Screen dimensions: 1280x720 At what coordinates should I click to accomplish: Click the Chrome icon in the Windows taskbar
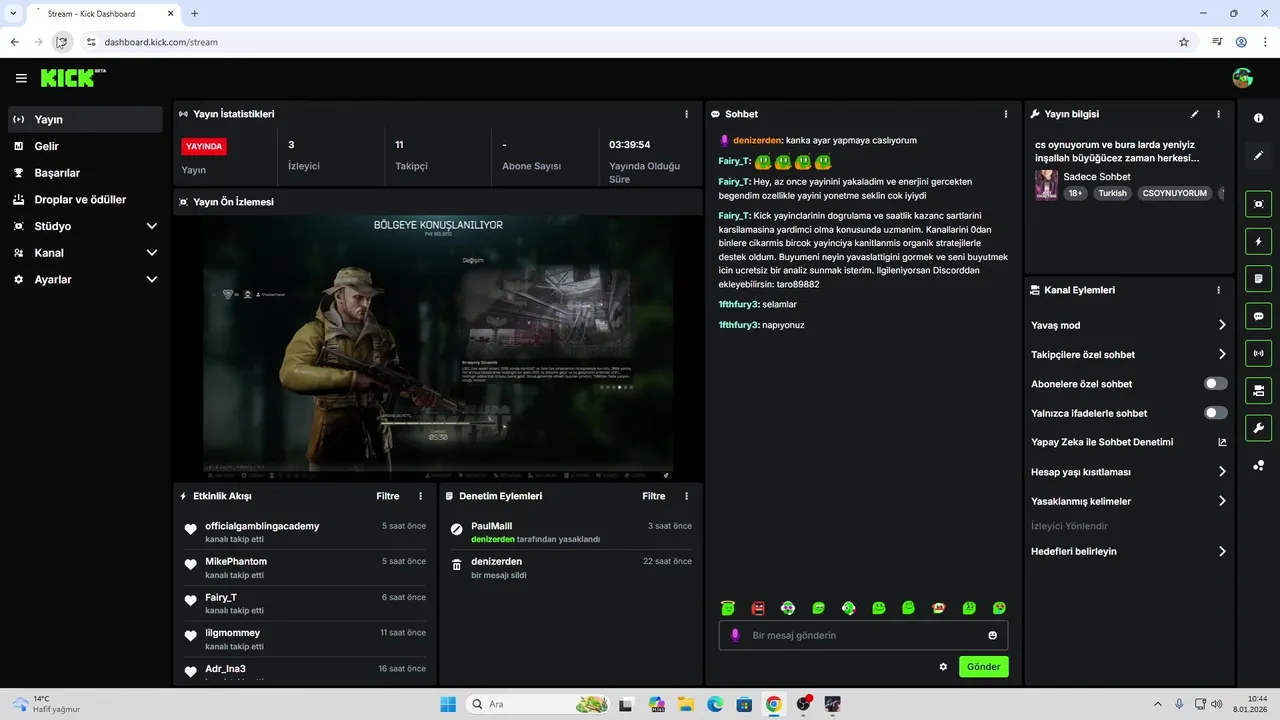click(x=773, y=704)
